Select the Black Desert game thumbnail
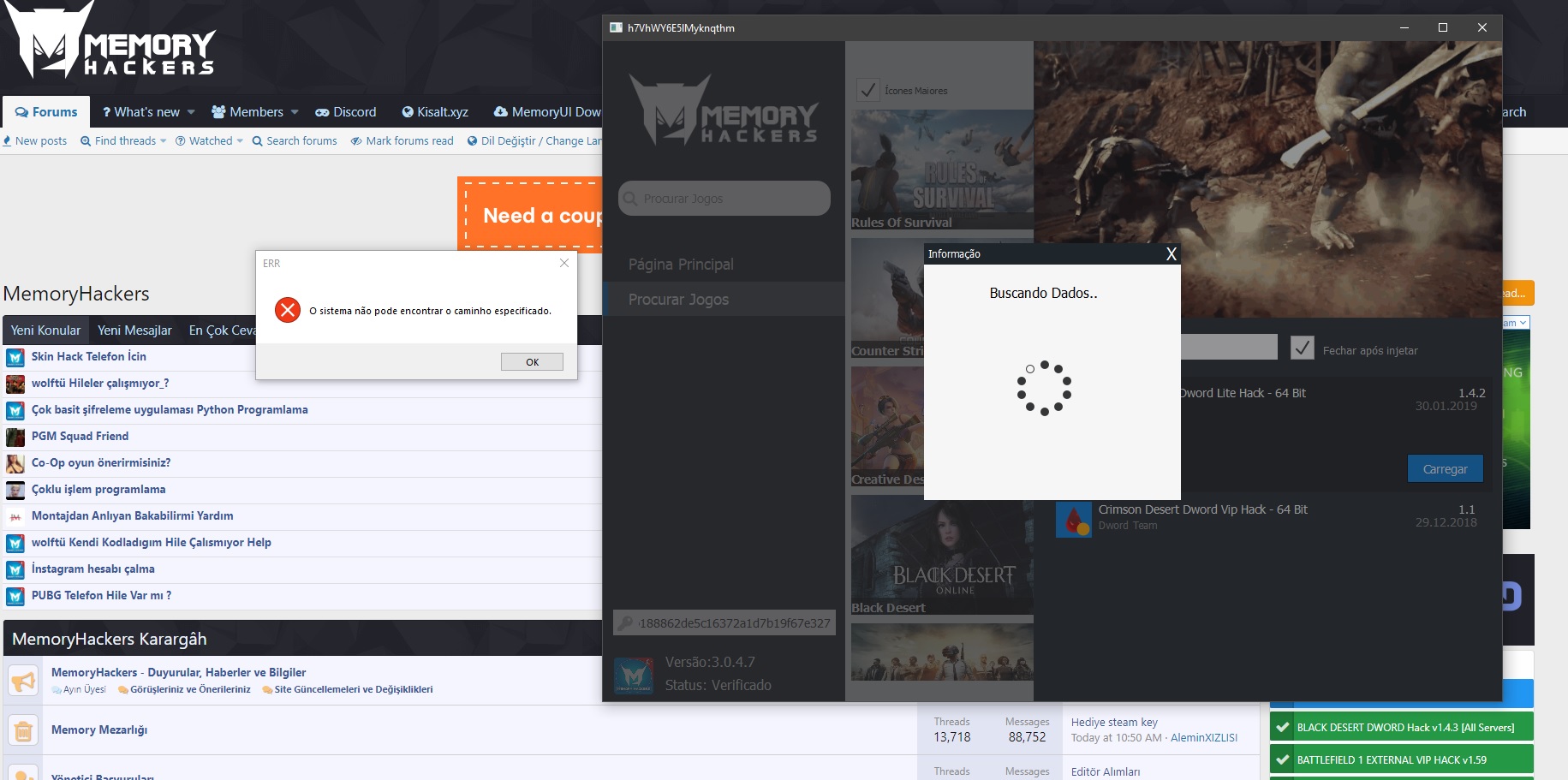 [x=942, y=555]
